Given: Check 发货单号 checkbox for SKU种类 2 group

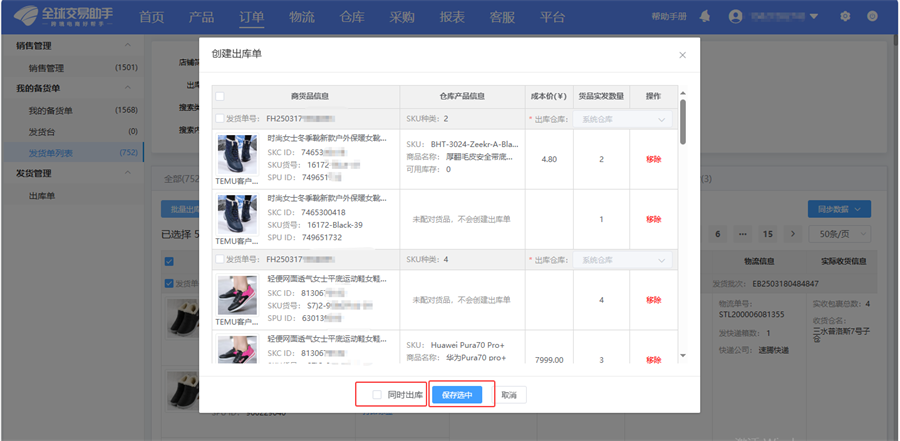Looking at the screenshot, I should 220,119.
